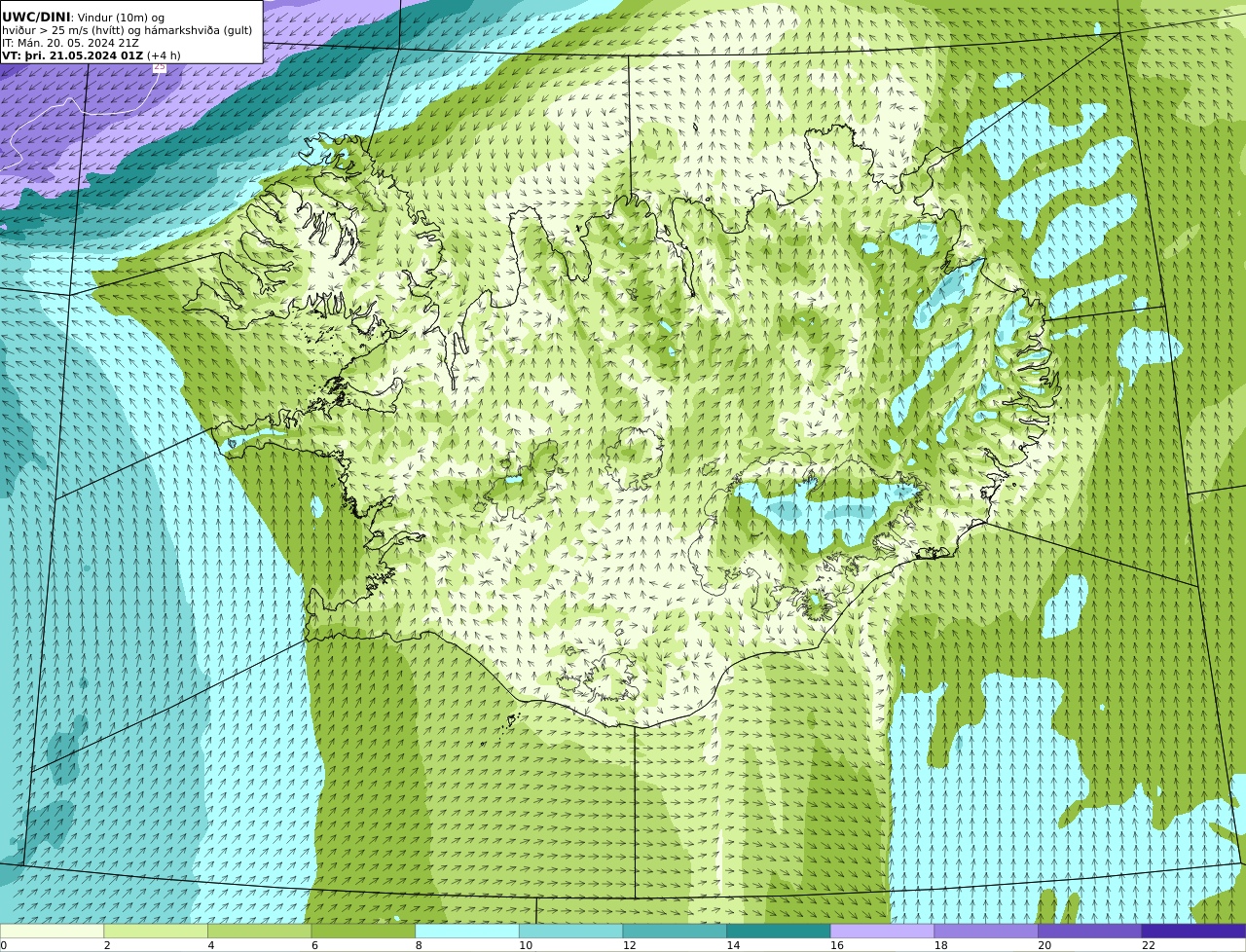The height and width of the screenshot is (952, 1246).
Task: Click the 12–14 m/s teal legend segment
Action: 675,931
